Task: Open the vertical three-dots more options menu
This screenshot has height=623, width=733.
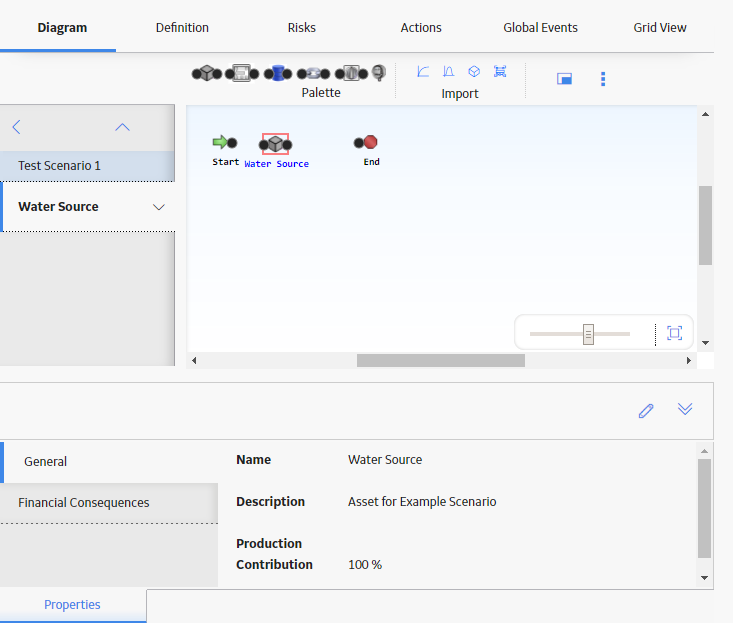Action: pyautogui.click(x=603, y=79)
